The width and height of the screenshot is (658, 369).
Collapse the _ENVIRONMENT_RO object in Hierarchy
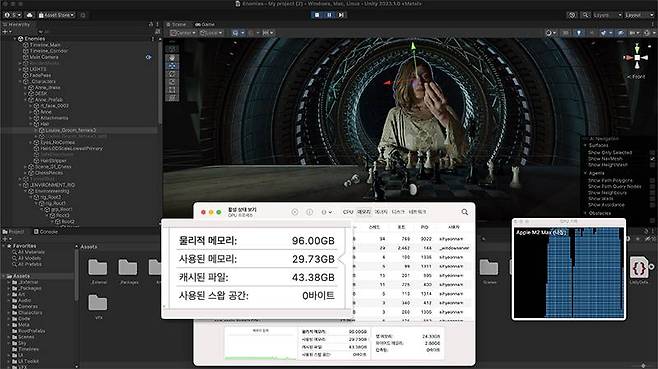(21, 185)
